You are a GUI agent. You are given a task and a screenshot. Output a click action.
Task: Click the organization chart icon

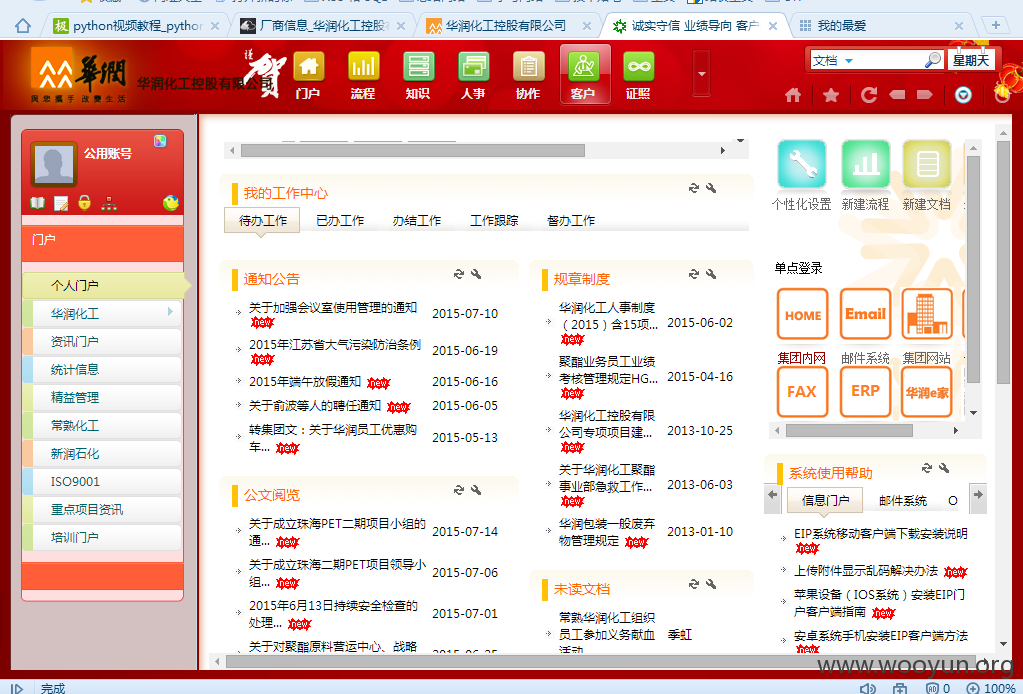(109, 204)
